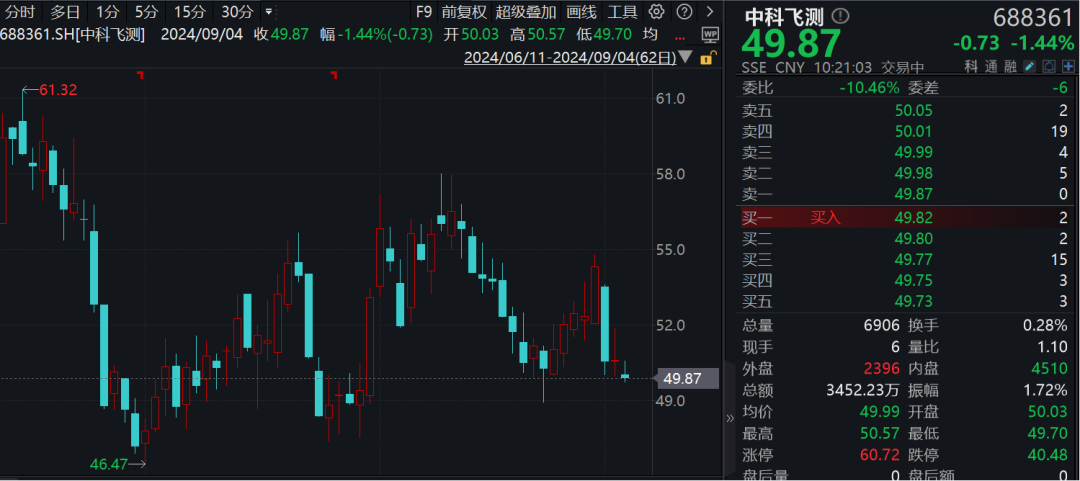Screen dimensions: 1080x481
Task: Click the 总额 value 3452.23万
Action: pyautogui.click(x=863, y=391)
